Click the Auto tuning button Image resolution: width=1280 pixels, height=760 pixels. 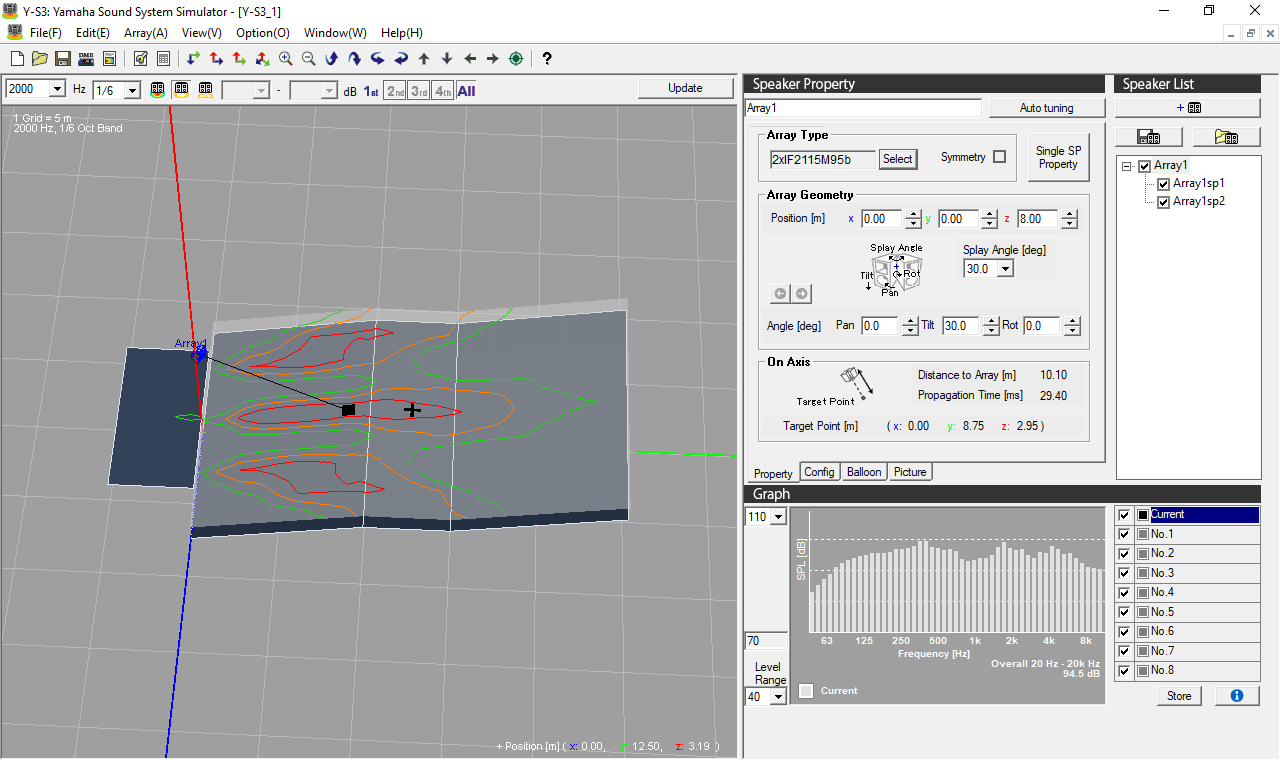1046,108
